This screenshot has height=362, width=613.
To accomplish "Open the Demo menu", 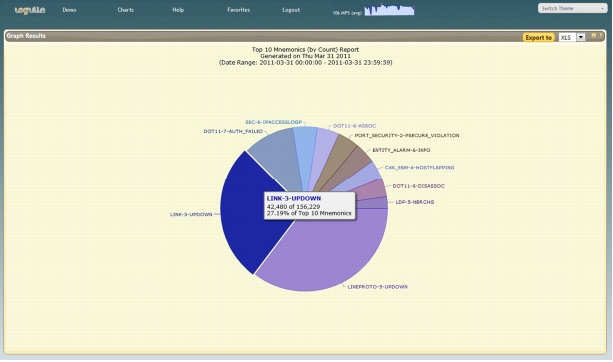I will coord(69,10).
